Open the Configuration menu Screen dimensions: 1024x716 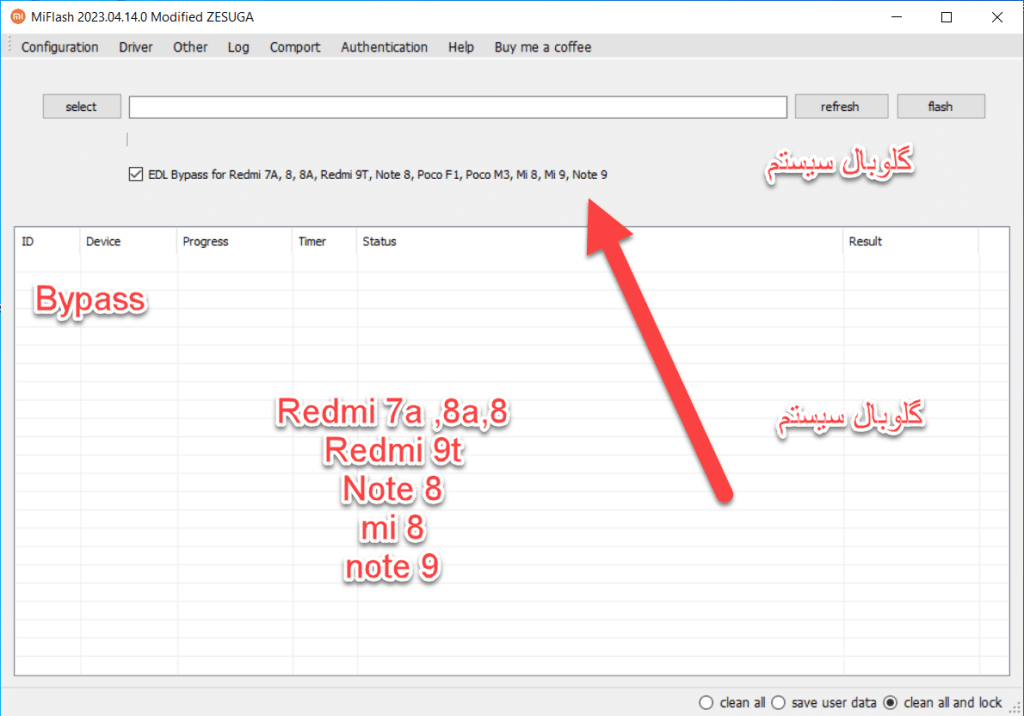click(x=59, y=47)
